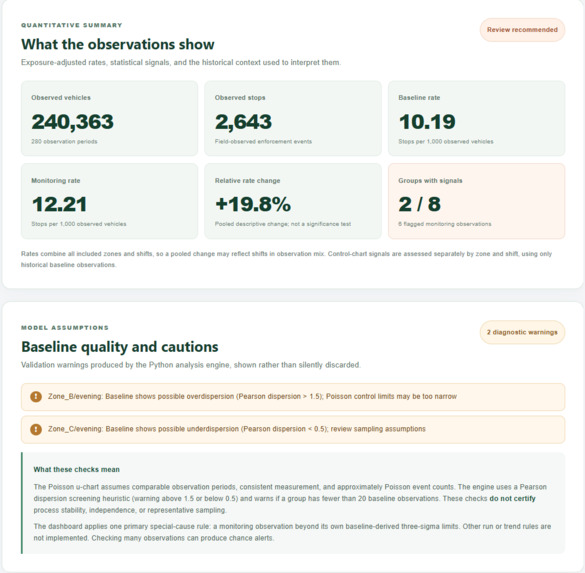Select the Observed stops value 2,643
The height and width of the screenshot is (573, 585).
(x=243, y=122)
